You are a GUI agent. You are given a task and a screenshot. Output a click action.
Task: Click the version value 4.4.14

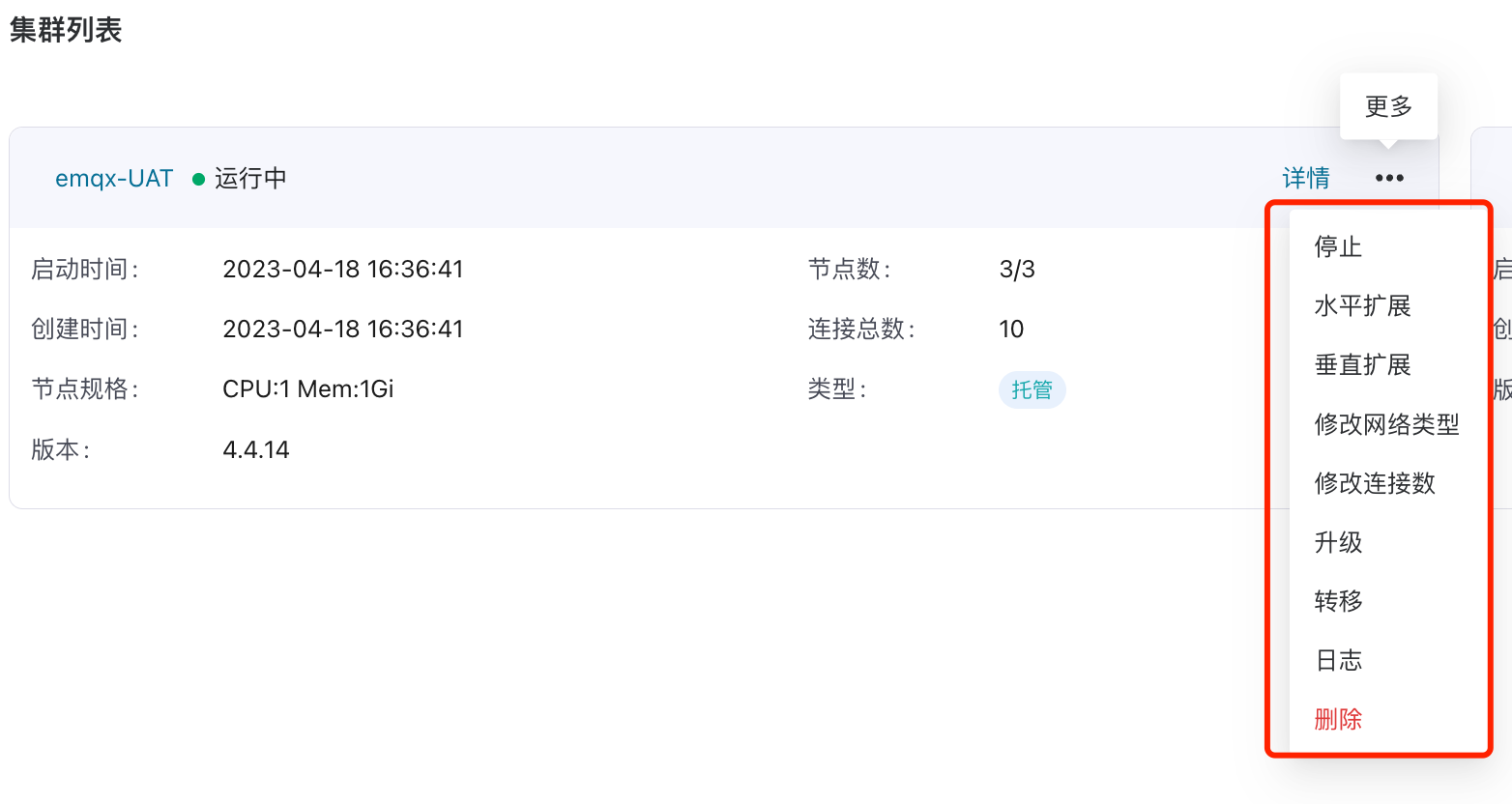[x=256, y=450]
